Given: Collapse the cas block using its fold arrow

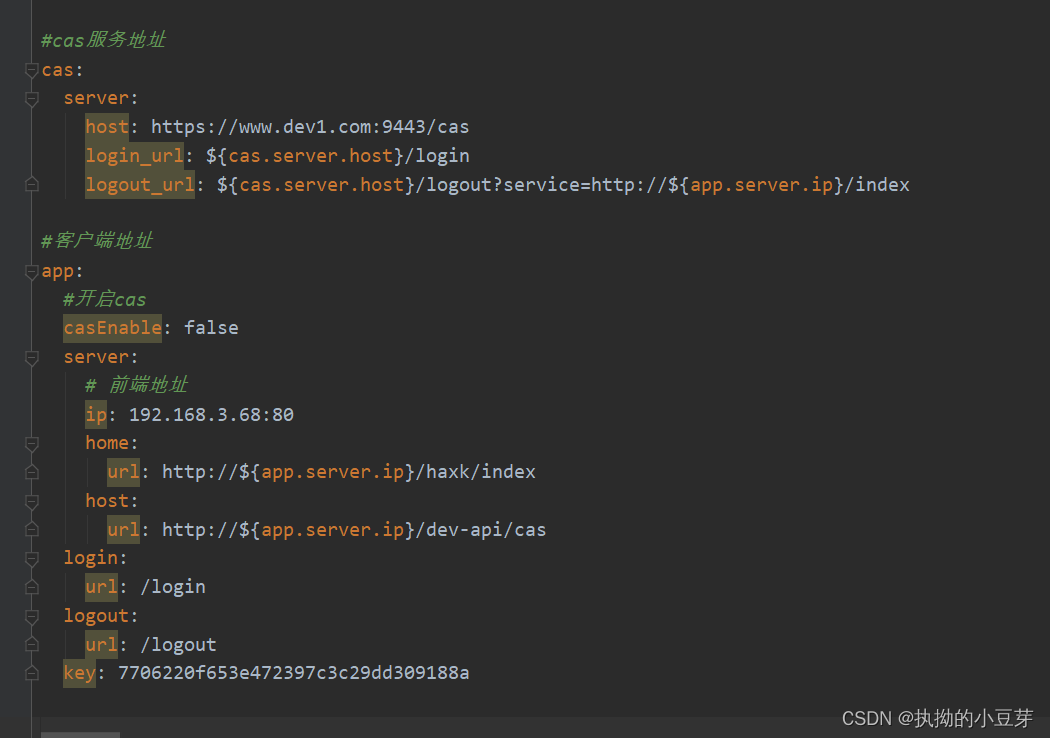Looking at the screenshot, I should (31, 70).
